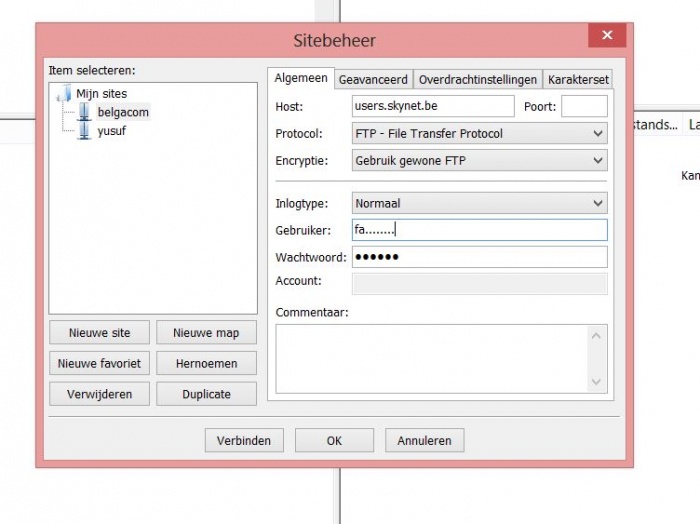Screen dimensions: 700x524
Task: Click the Commentaar scrollbar down arrow
Action: 596,382
